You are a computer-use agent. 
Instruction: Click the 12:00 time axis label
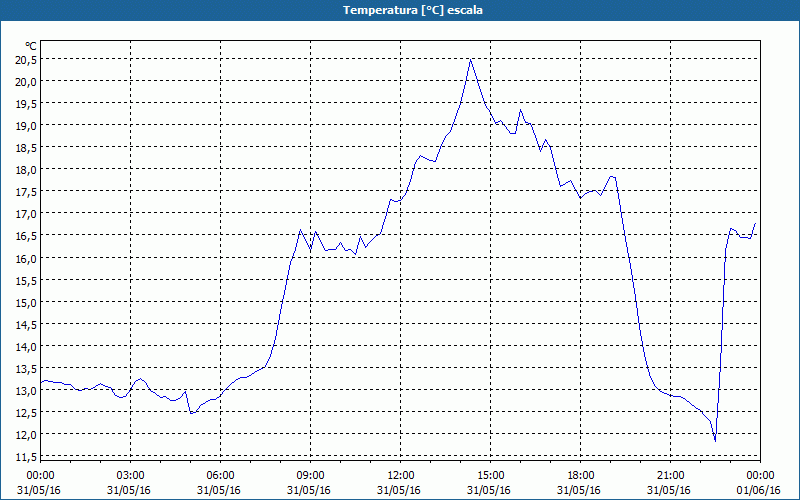click(401, 476)
